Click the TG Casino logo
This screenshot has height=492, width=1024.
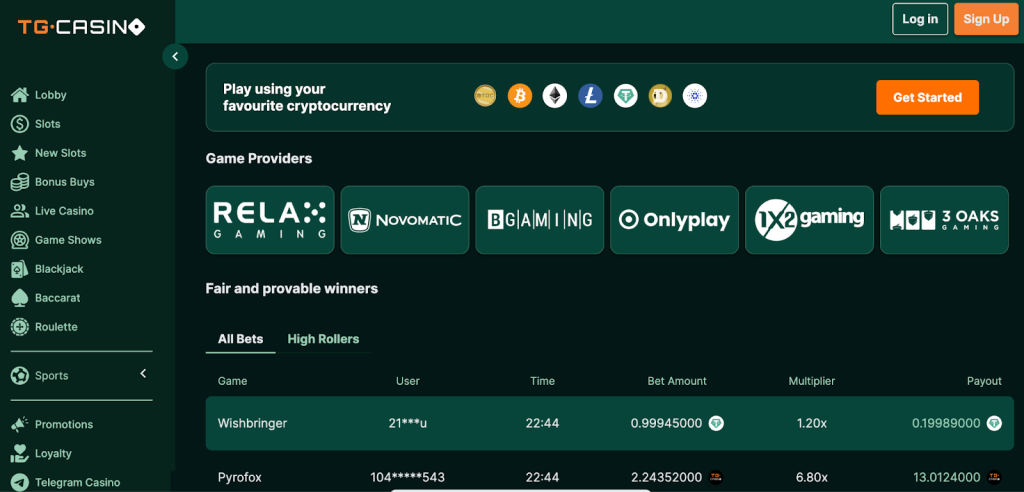[x=81, y=27]
